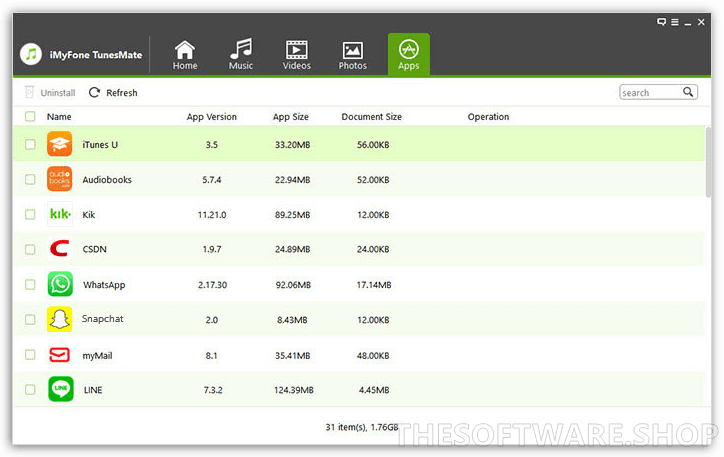Click the Uninstall button
This screenshot has width=724, height=457.
click(x=50, y=93)
